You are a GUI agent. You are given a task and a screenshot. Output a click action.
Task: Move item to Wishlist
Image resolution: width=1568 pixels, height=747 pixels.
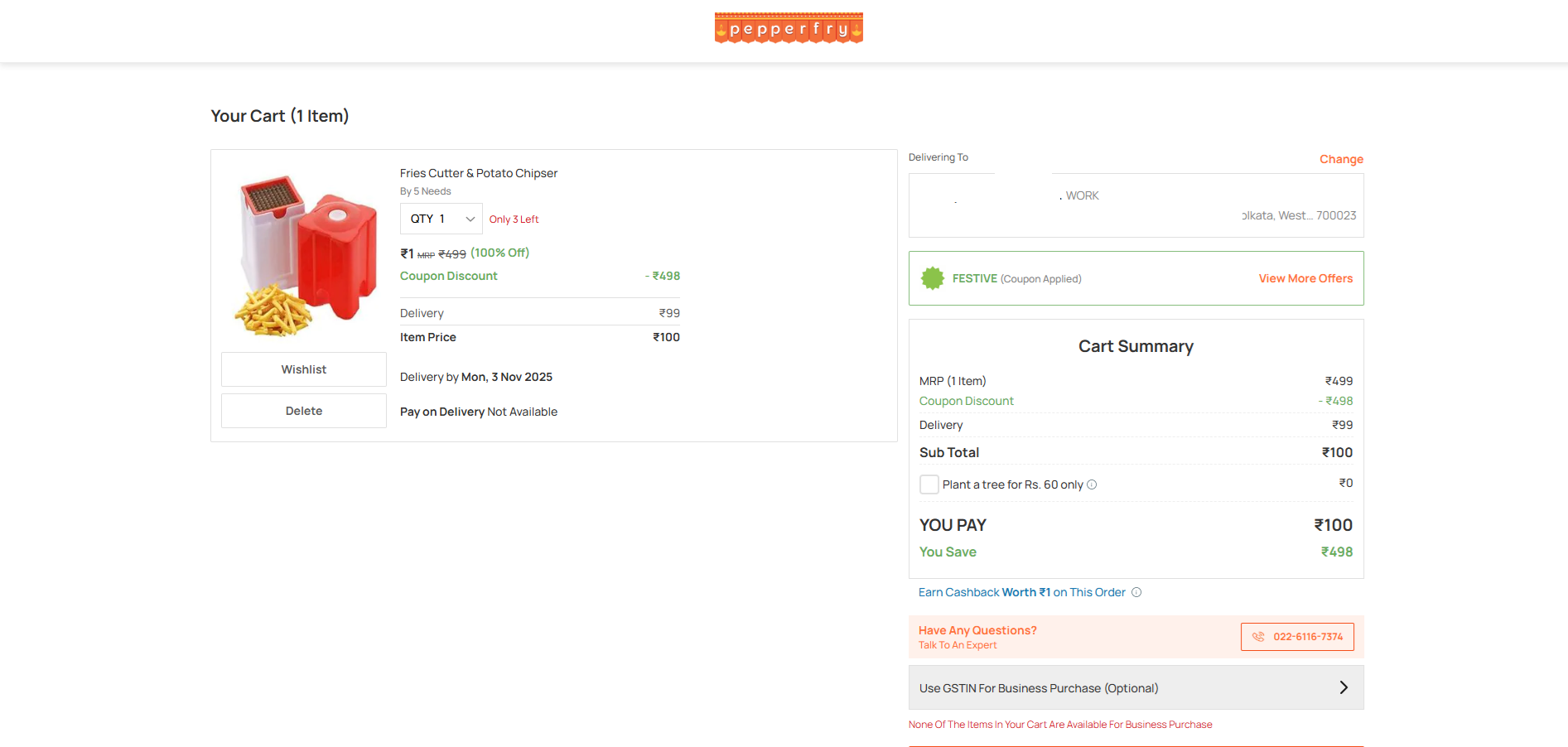(x=303, y=369)
